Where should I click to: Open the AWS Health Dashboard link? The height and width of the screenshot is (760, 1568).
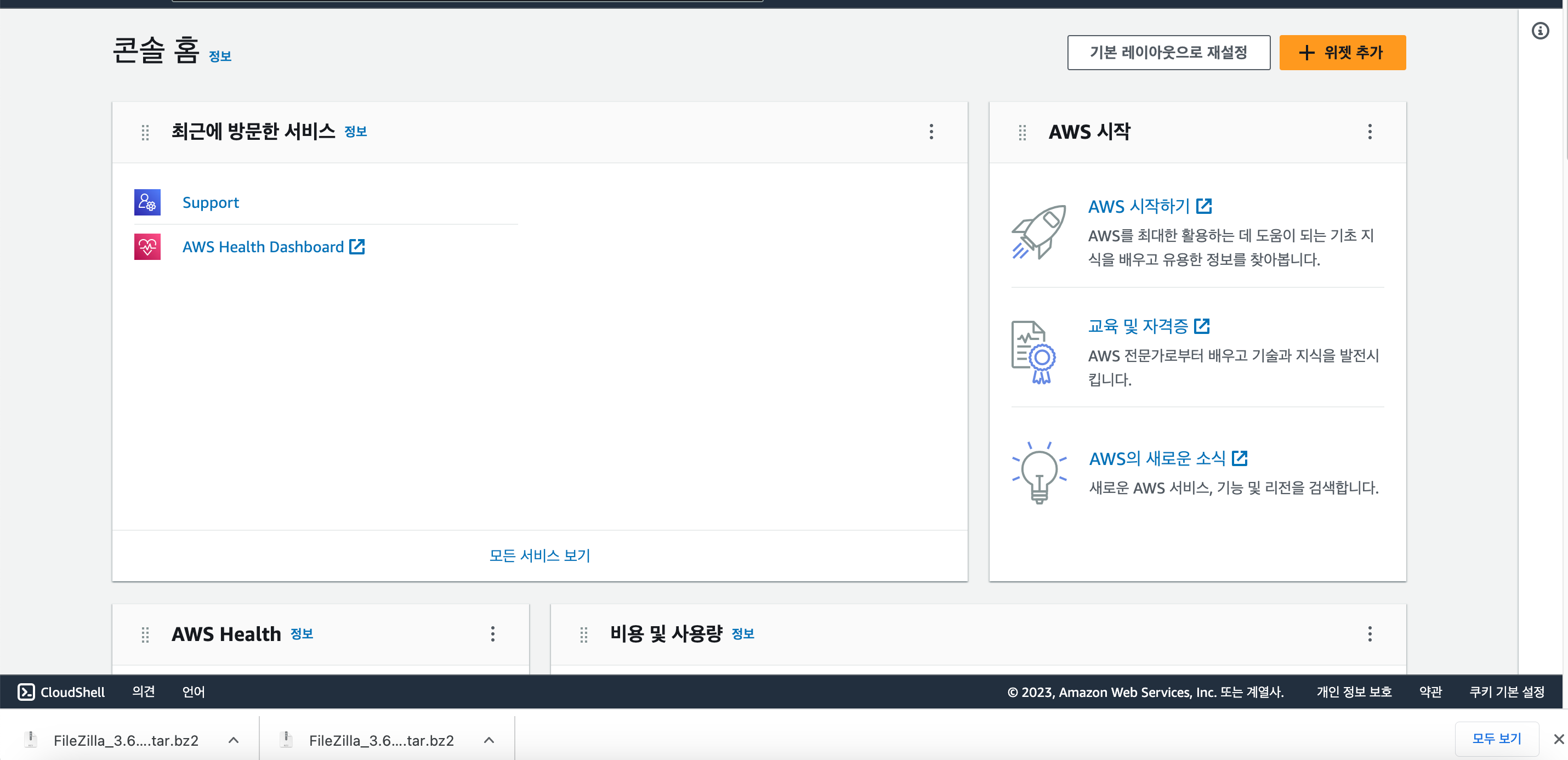(274, 247)
